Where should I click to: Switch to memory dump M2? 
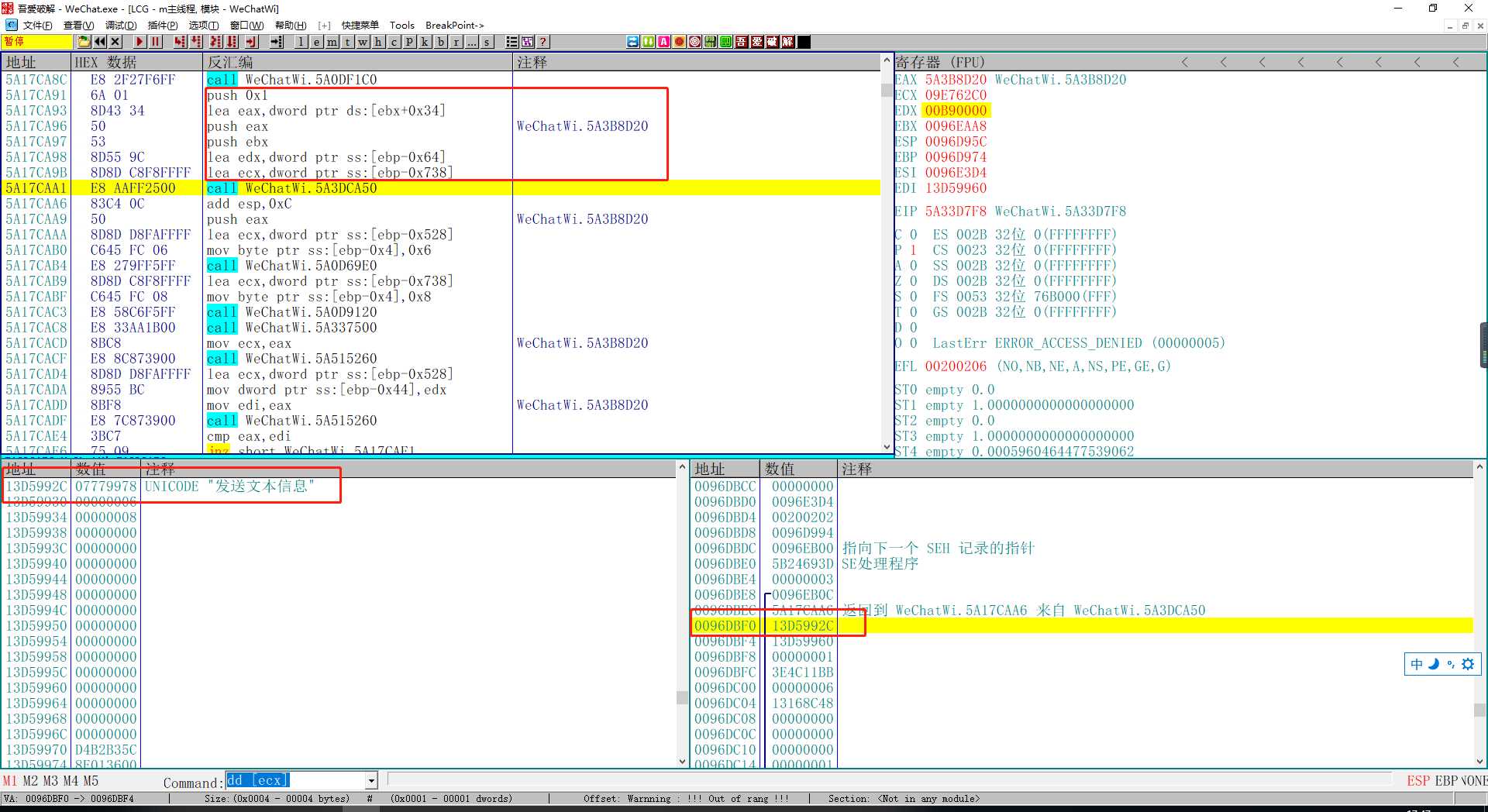pos(30,781)
